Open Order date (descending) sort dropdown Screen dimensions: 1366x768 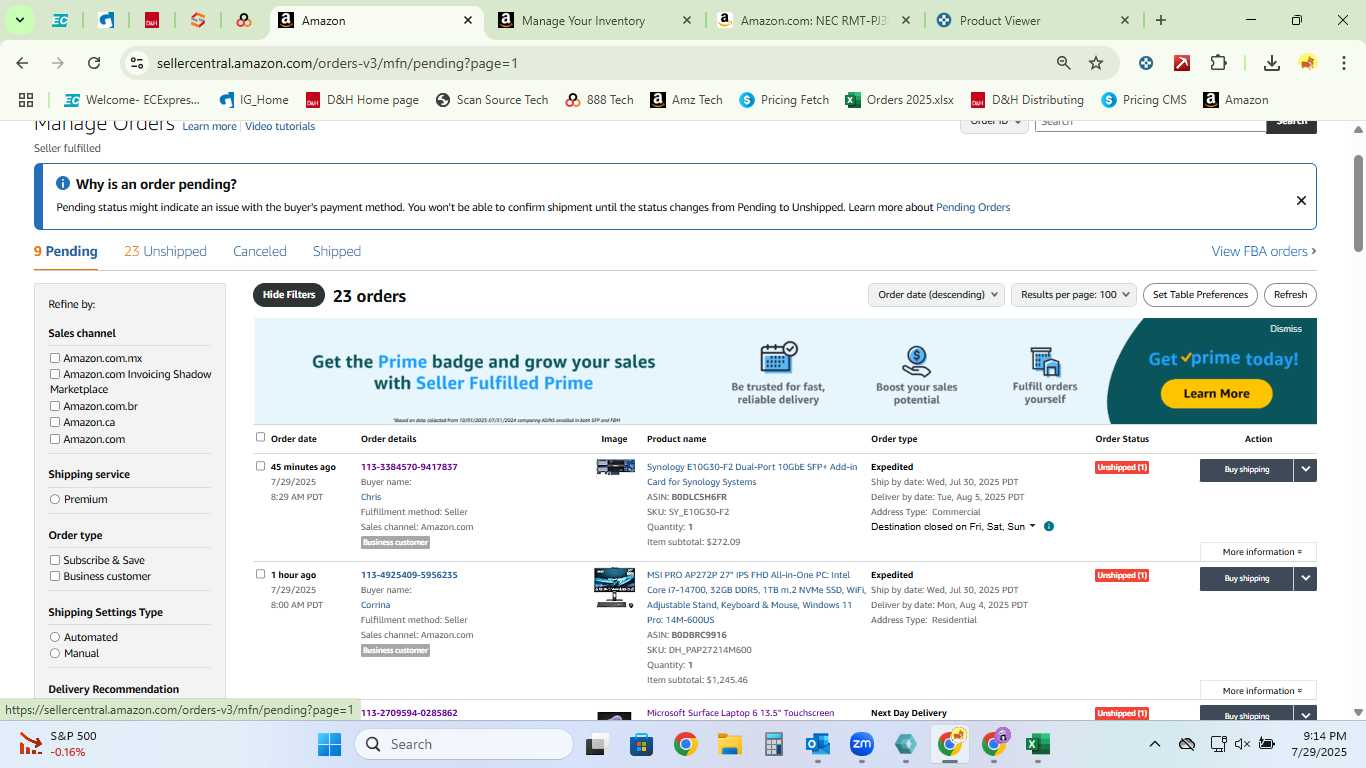point(936,295)
